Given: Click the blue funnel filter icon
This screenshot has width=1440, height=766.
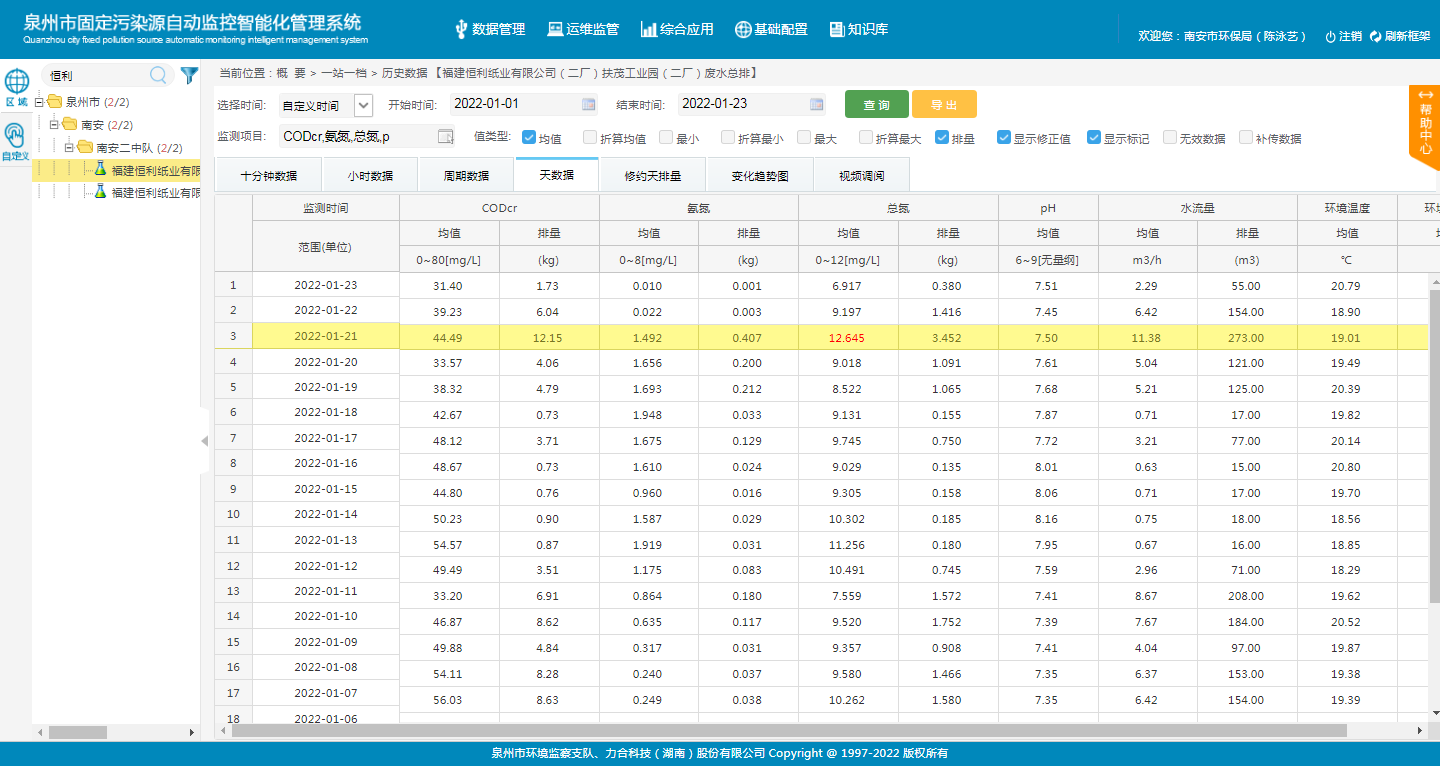Looking at the screenshot, I should point(188,75).
